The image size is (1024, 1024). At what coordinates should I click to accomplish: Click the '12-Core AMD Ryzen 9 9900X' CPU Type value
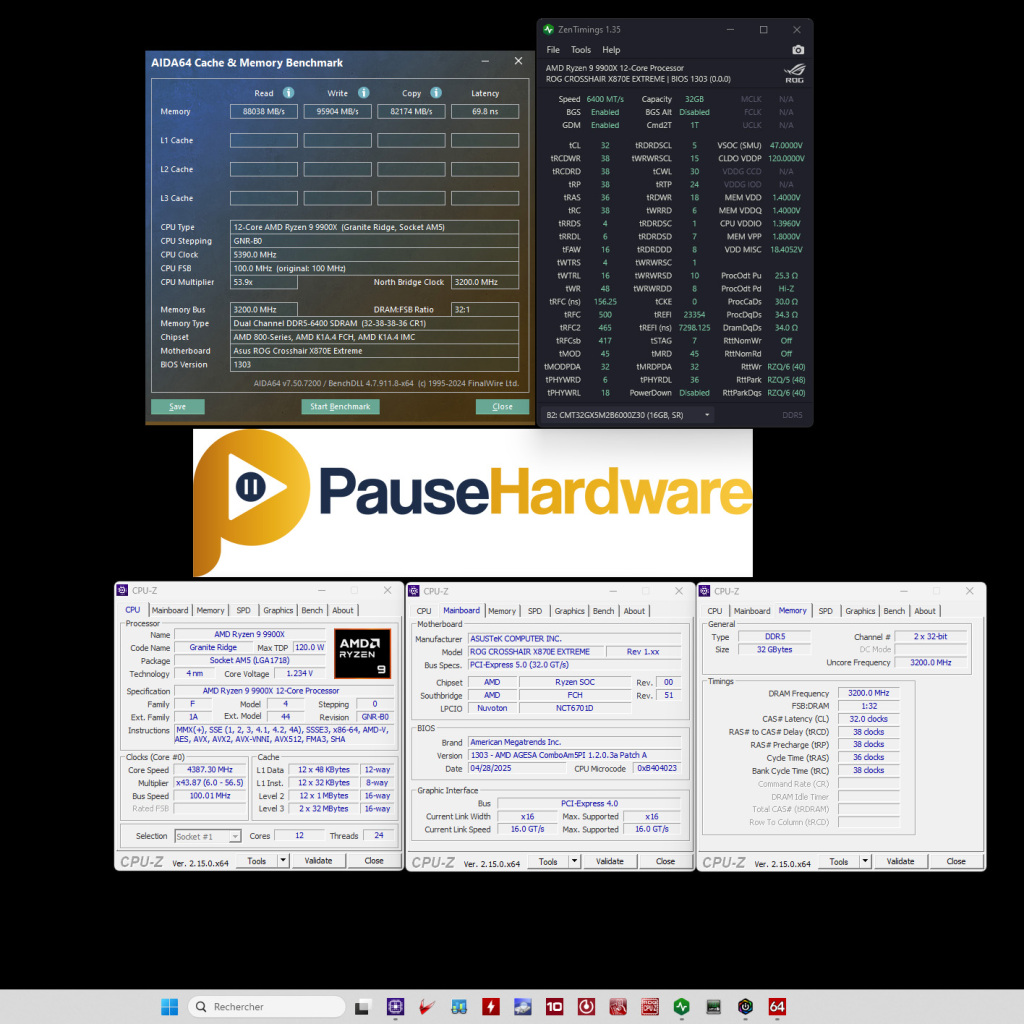tap(374, 227)
